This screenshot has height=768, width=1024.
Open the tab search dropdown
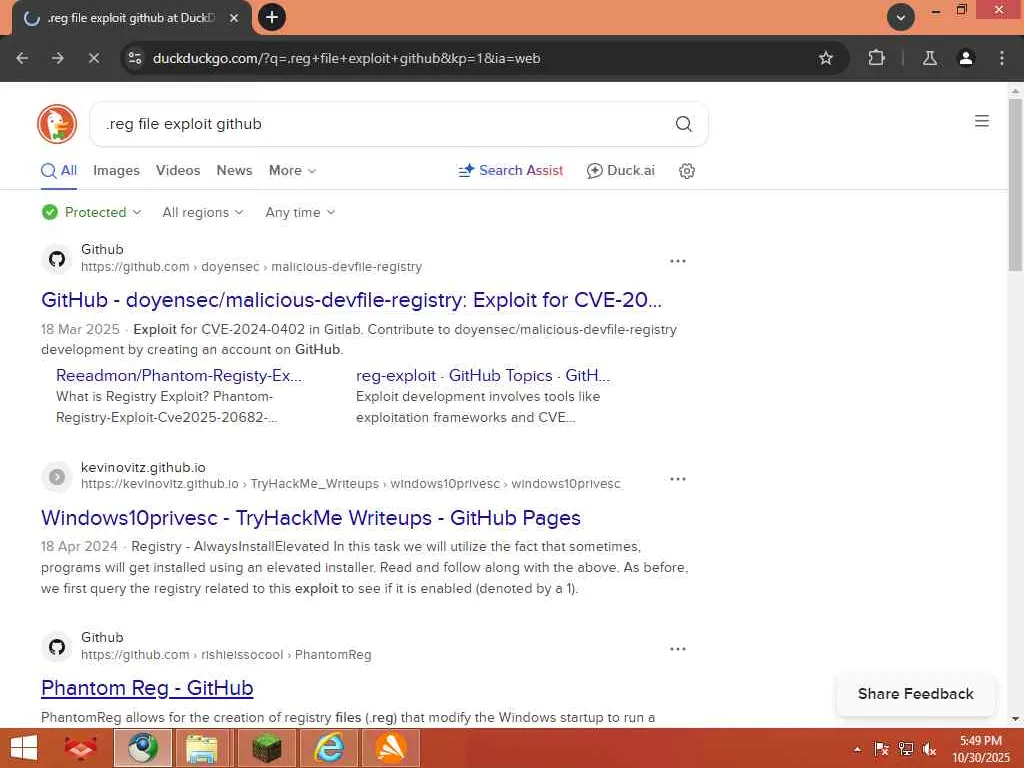point(901,17)
